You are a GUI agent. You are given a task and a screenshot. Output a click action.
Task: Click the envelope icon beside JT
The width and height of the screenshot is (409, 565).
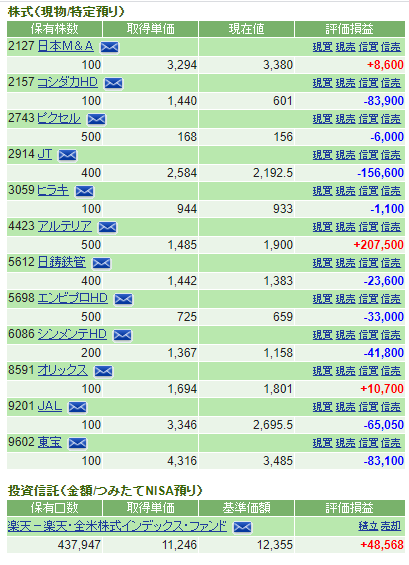pyautogui.click(x=67, y=155)
